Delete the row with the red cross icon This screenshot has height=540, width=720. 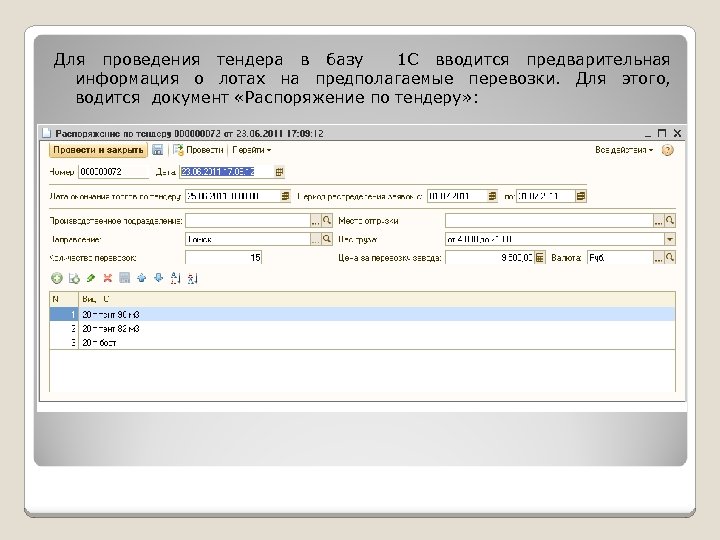tap(107, 278)
